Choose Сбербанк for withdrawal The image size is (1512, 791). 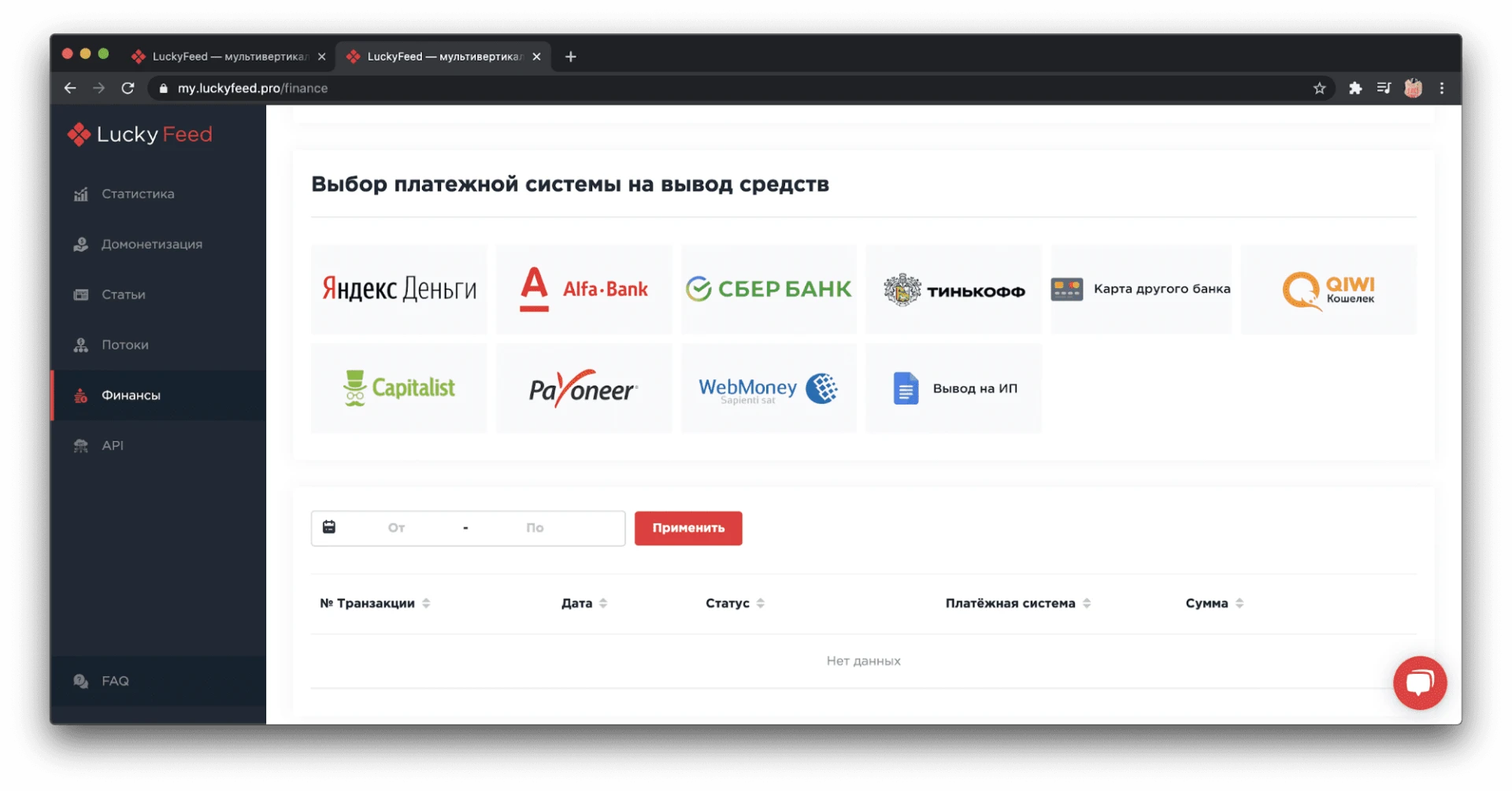(769, 290)
